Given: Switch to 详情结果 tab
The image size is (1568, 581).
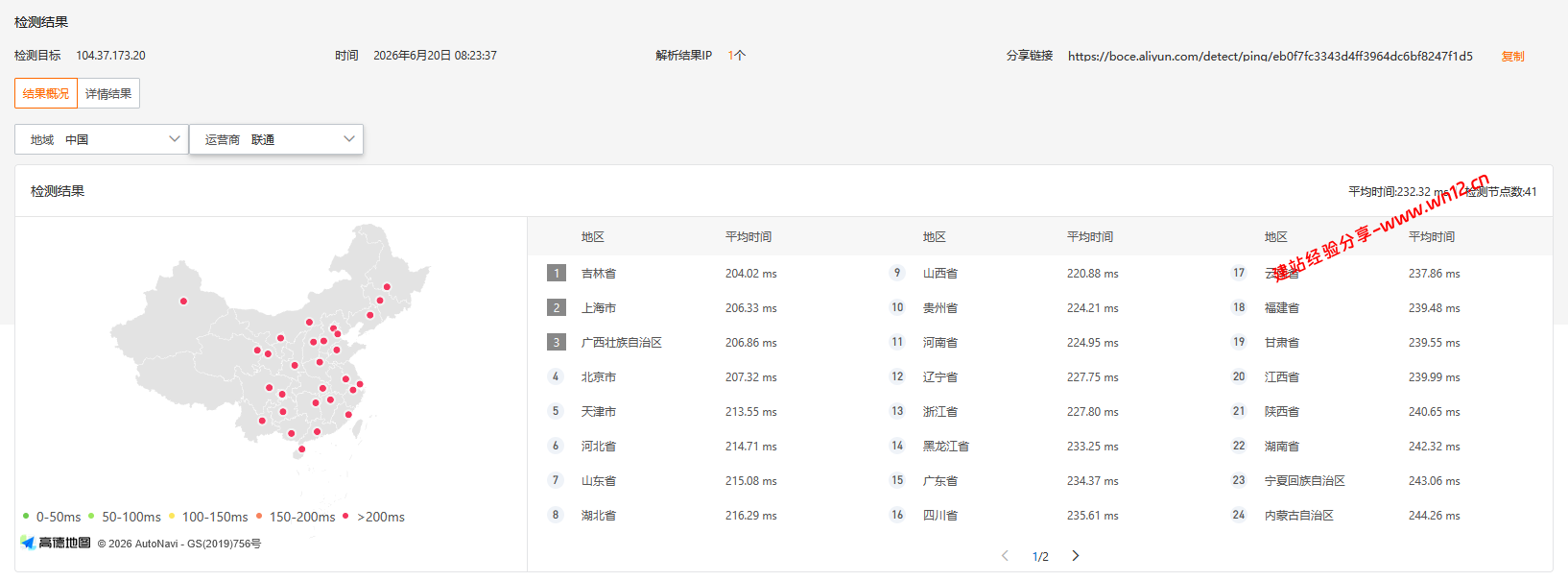Looking at the screenshot, I should [108, 93].
